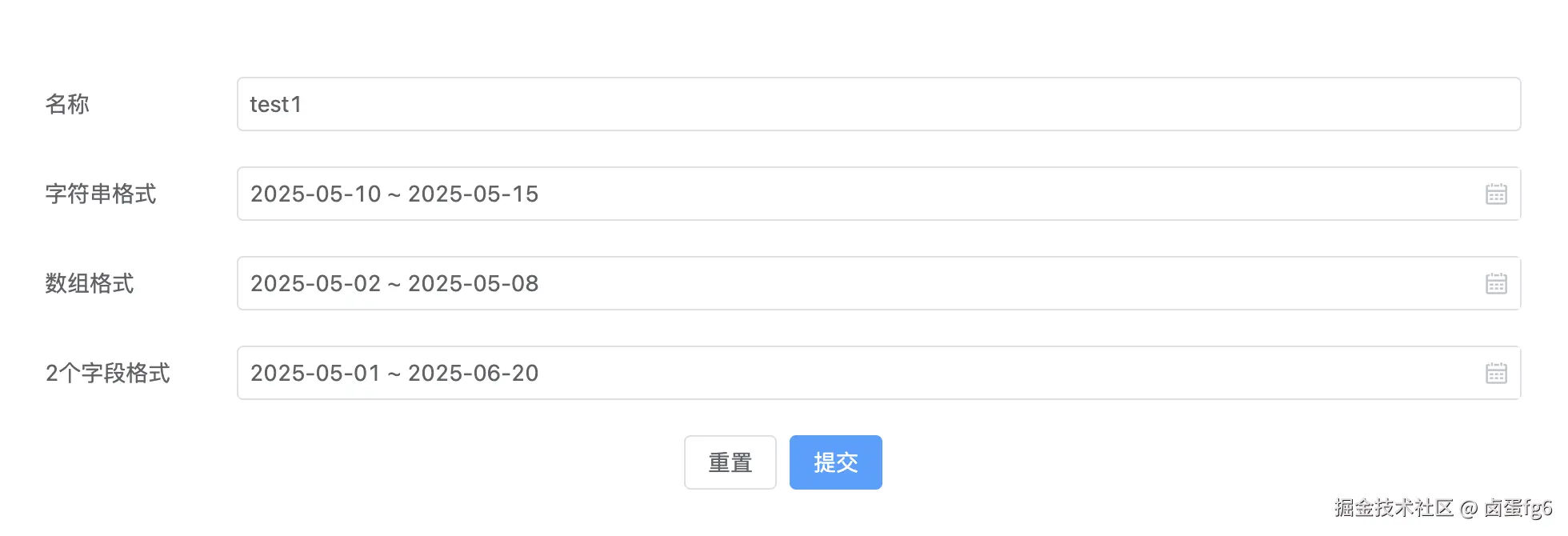This screenshot has height=536, width=1568.
Task: Click the tilde separator in 数组格式 range
Action: pyautogui.click(x=394, y=285)
